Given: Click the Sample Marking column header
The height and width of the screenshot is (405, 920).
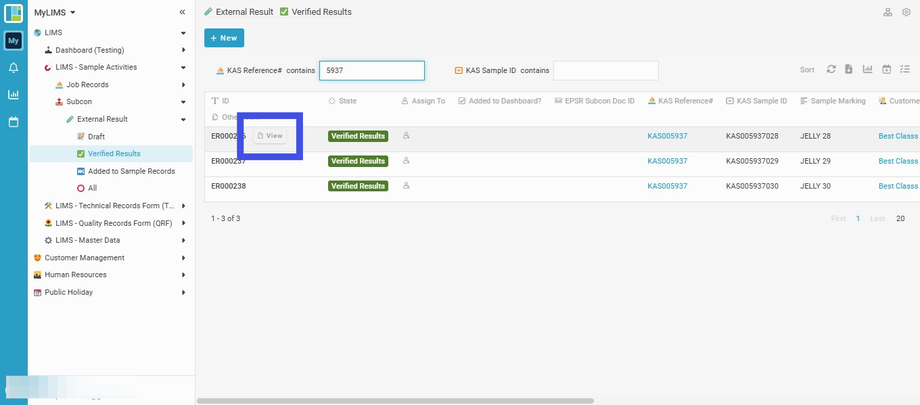Looking at the screenshot, I should click(x=833, y=101).
